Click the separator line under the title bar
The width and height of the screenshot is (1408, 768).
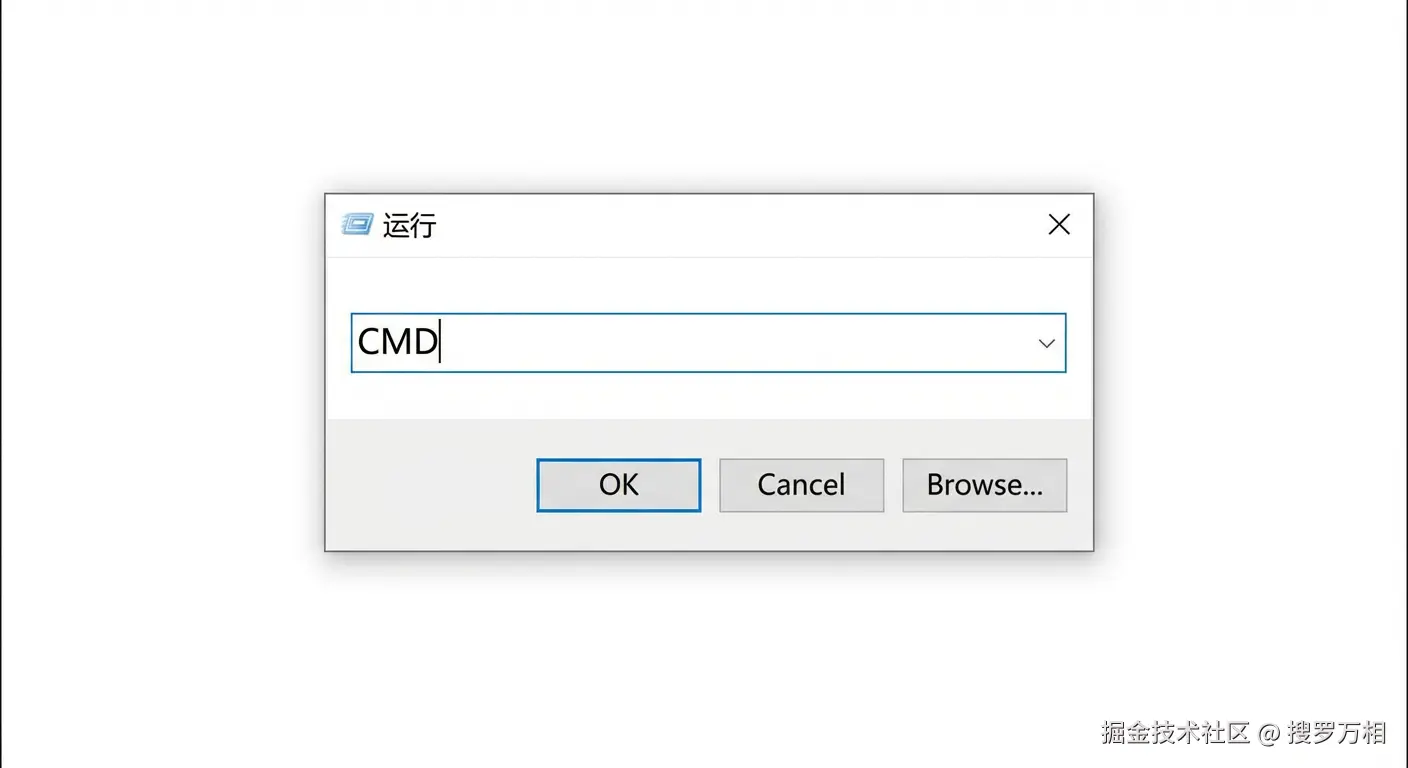[x=710, y=257]
